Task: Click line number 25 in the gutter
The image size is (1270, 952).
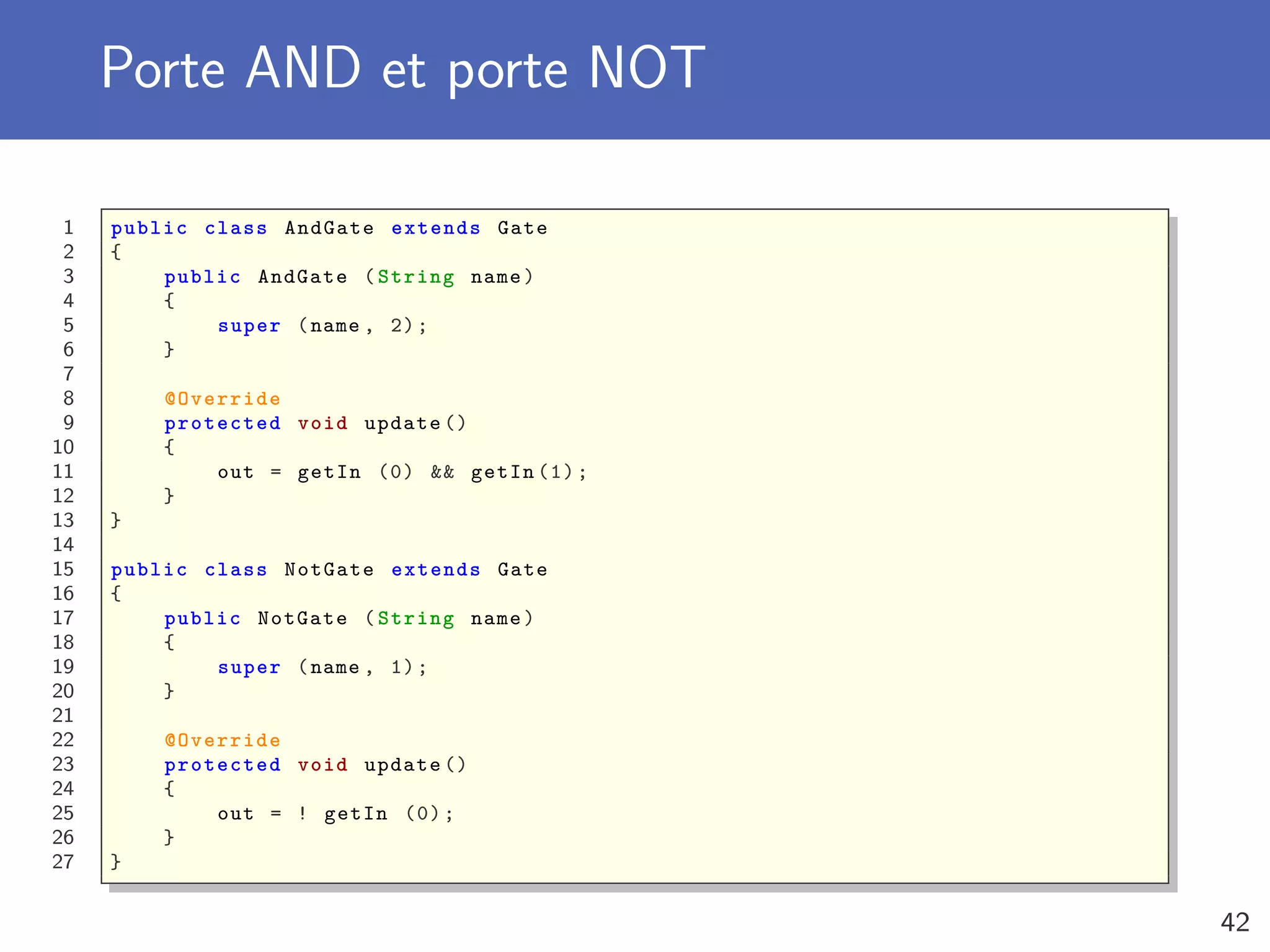Action: pyautogui.click(x=63, y=813)
